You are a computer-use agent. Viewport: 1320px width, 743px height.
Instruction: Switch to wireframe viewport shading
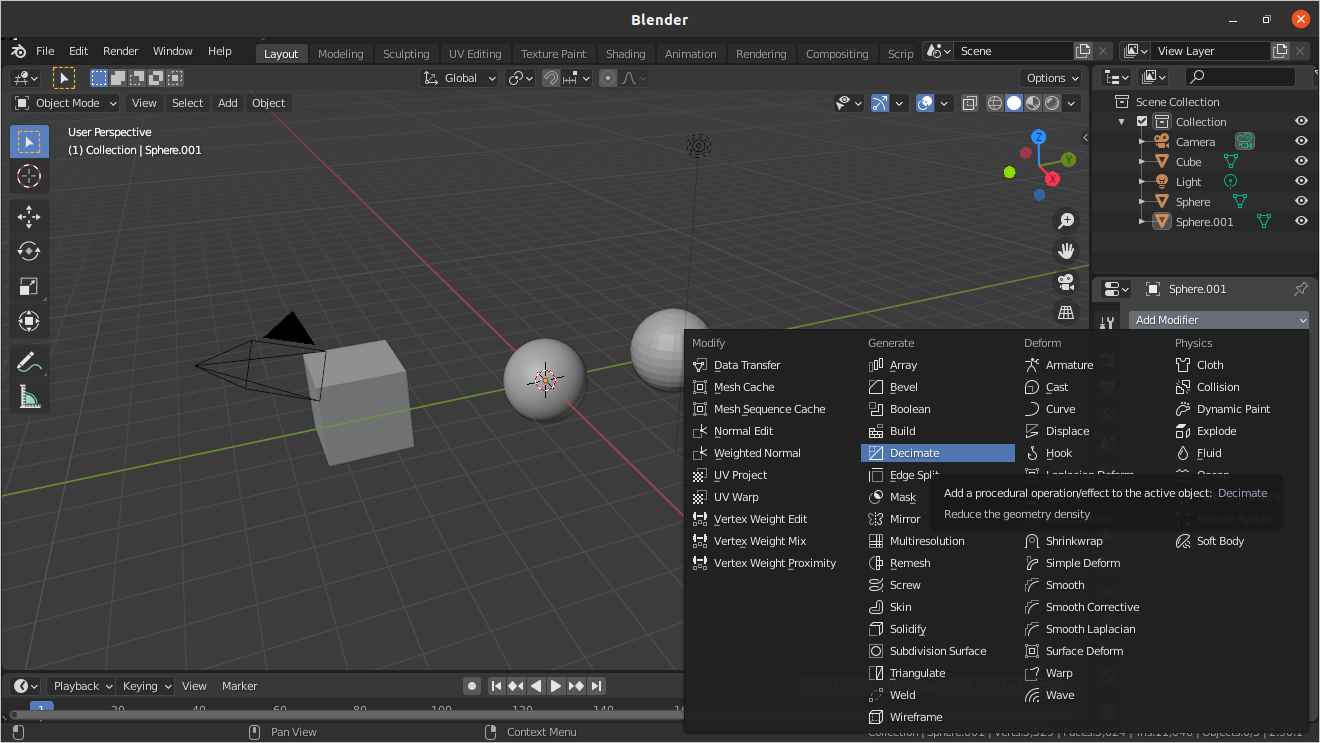995,103
